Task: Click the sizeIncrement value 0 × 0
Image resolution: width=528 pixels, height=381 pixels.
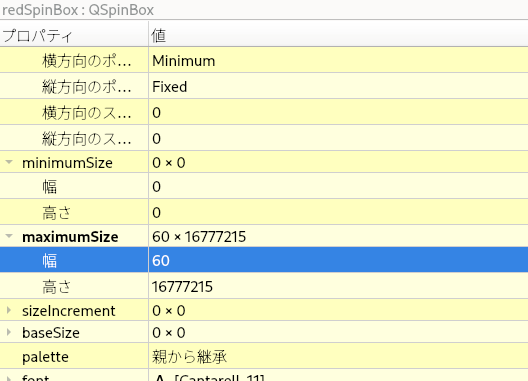Action: click(x=169, y=310)
